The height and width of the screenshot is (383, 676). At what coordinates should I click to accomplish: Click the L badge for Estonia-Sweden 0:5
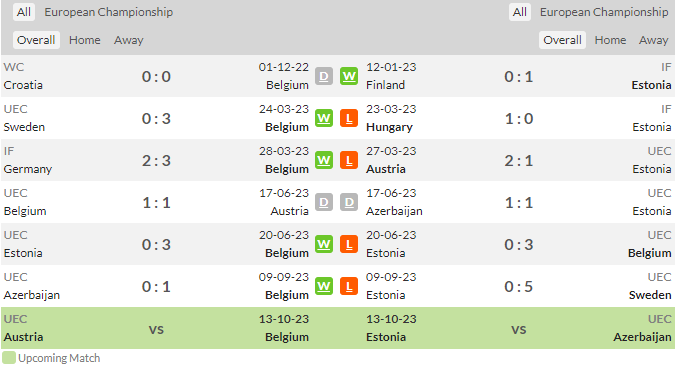(x=349, y=286)
